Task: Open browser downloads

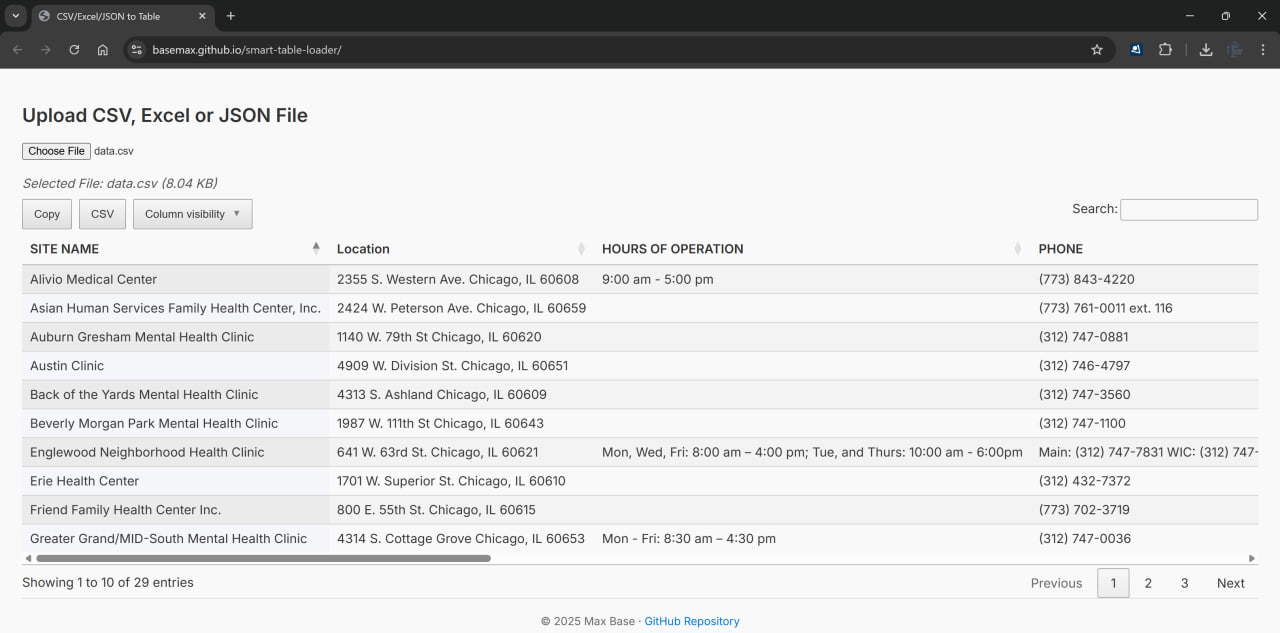Action: click(x=1206, y=50)
